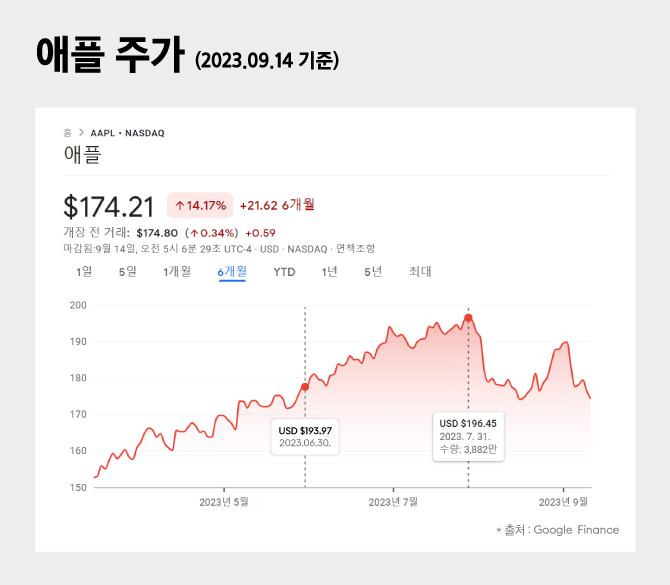The image size is (670, 585).
Task: Click the $174.21 current price
Action: point(109,206)
